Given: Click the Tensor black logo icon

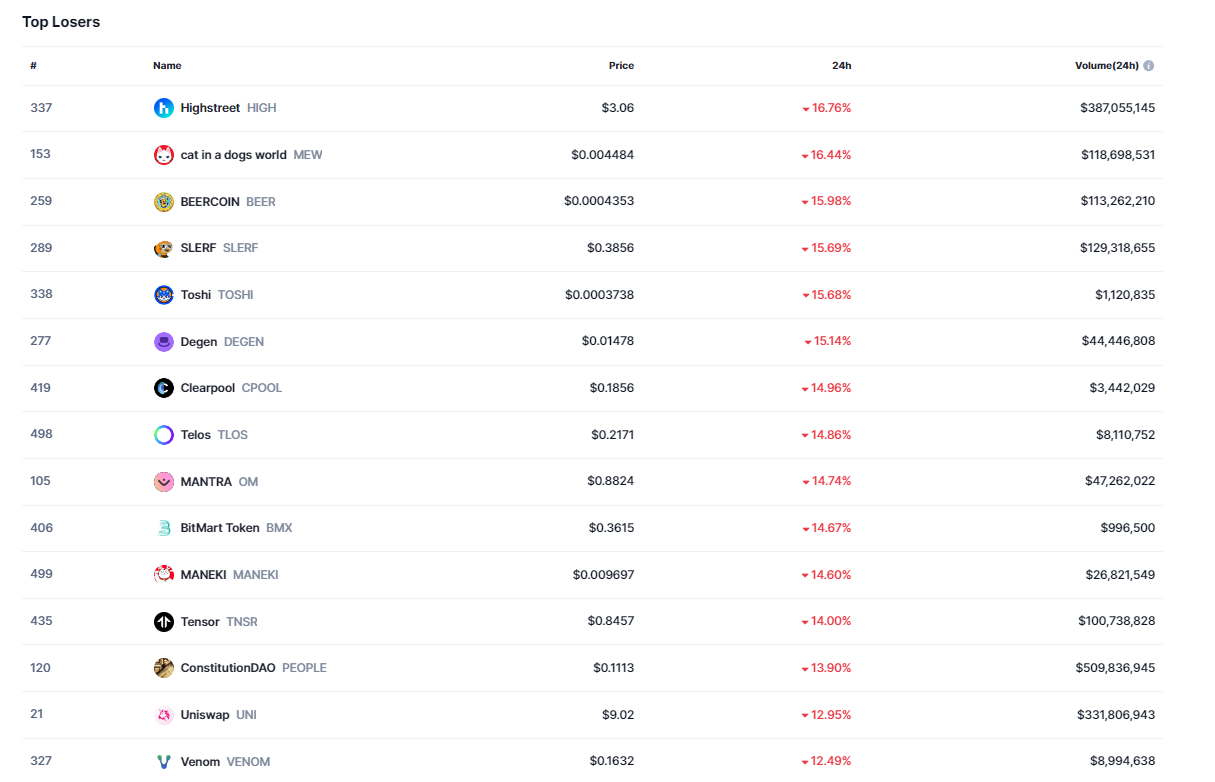Looking at the screenshot, I should tap(164, 622).
